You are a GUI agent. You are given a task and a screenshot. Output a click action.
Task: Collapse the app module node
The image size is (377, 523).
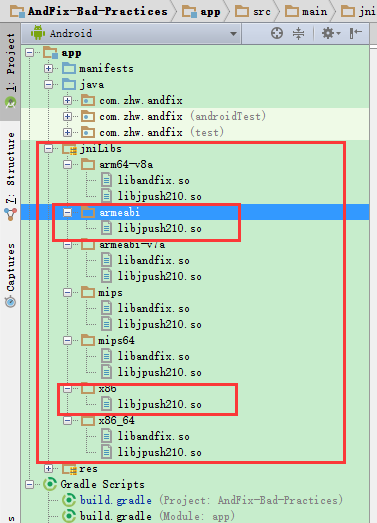coord(30,52)
